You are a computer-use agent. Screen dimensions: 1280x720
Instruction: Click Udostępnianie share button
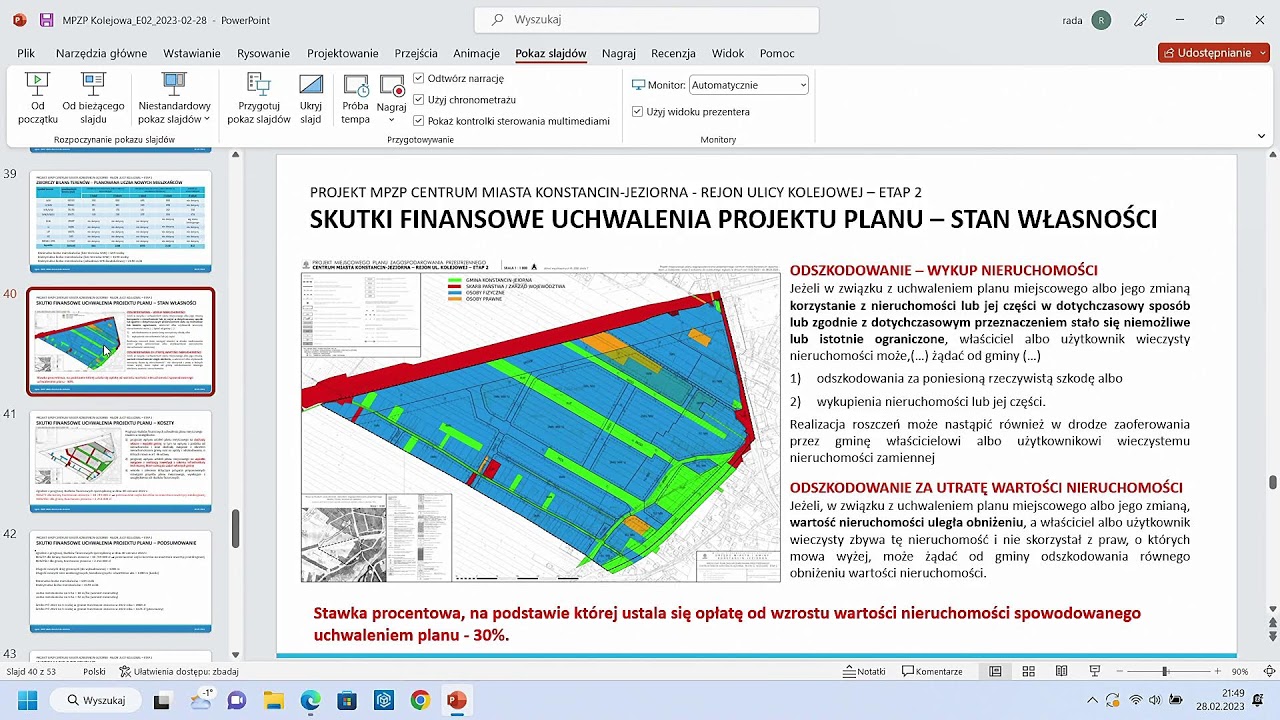1214,53
